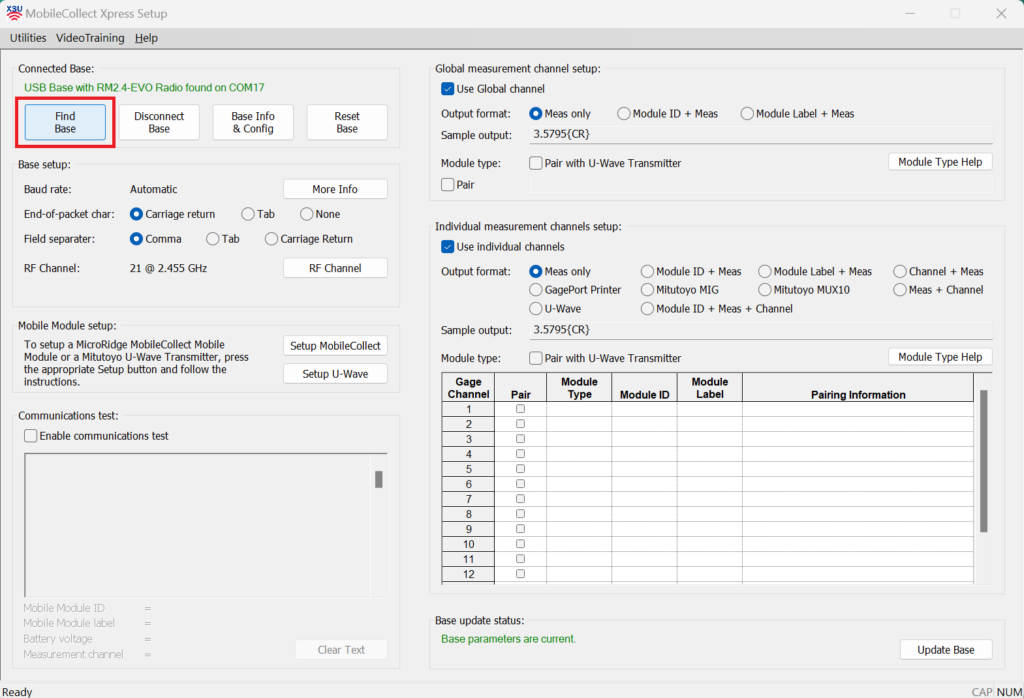This screenshot has height=698, width=1024.
Task: Open the VideoTraining menu
Action: (90, 38)
